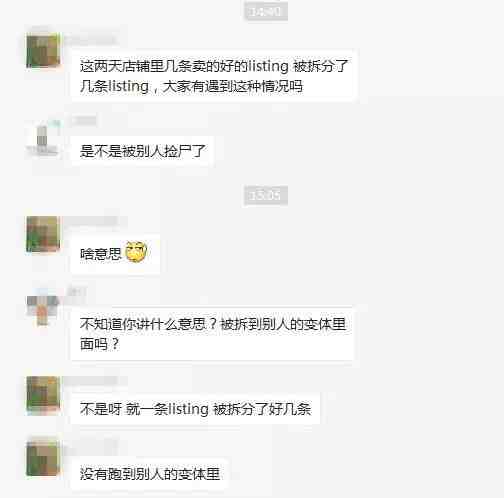Open avatar beside 不是呀 就一条listing message
Screen dimensions: 504x498
click(43, 395)
